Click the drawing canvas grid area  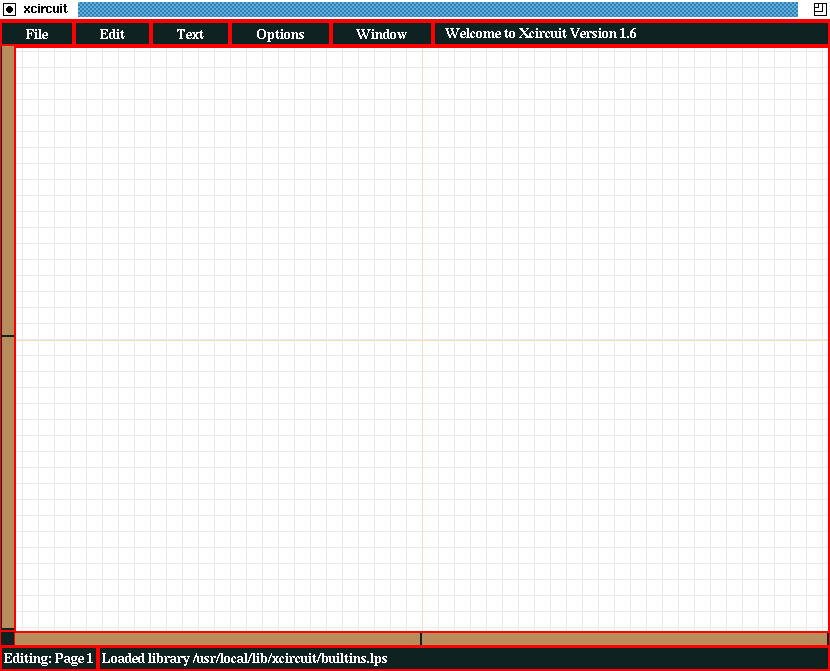point(422,339)
